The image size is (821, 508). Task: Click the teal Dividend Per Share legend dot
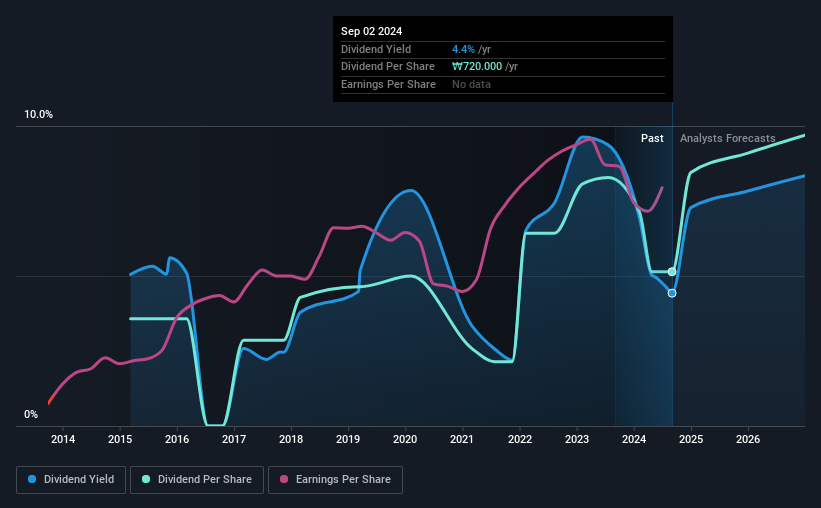(x=146, y=479)
